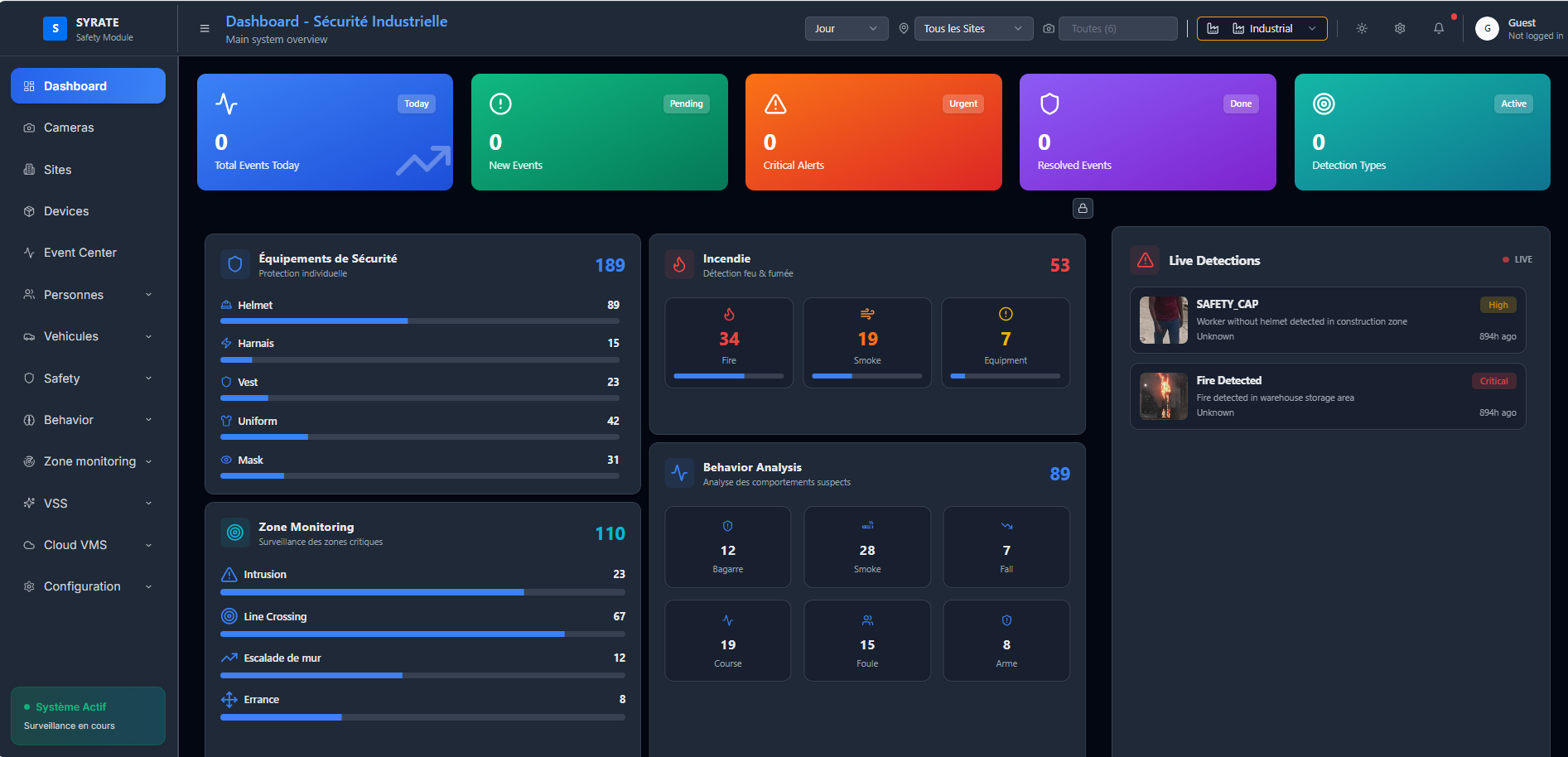Open the notifications bell
The width and height of the screenshot is (1568, 757).
click(x=1439, y=28)
